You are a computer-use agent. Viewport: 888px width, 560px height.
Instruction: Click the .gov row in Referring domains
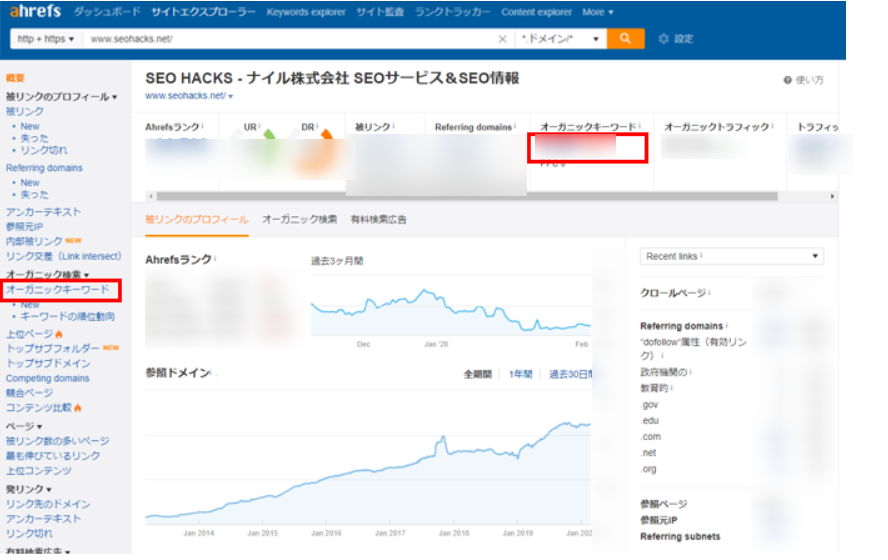pos(650,404)
